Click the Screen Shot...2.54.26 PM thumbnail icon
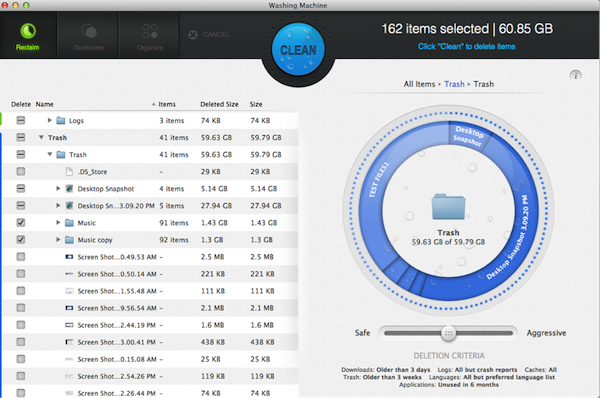 coord(69,376)
